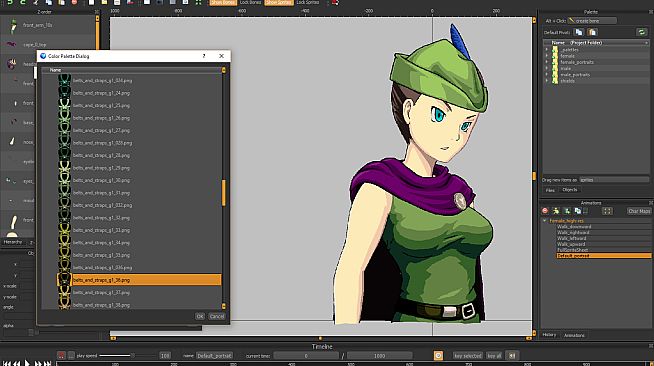Click the key all button
The height and width of the screenshot is (366, 654).
[x=494, y=356]
